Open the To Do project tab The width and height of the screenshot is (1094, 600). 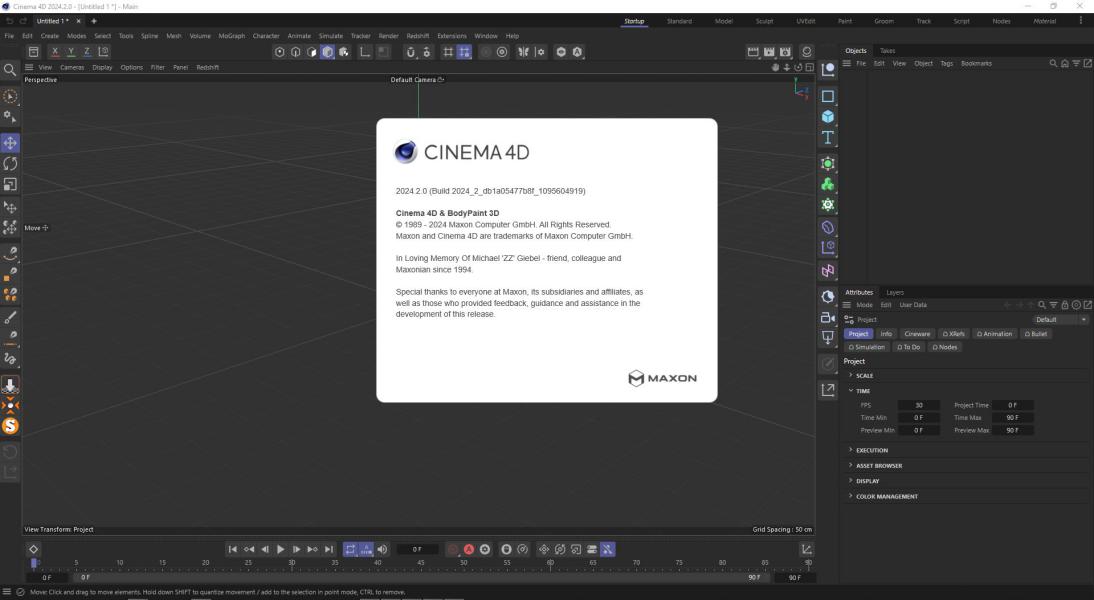click(x=908, y=347)
